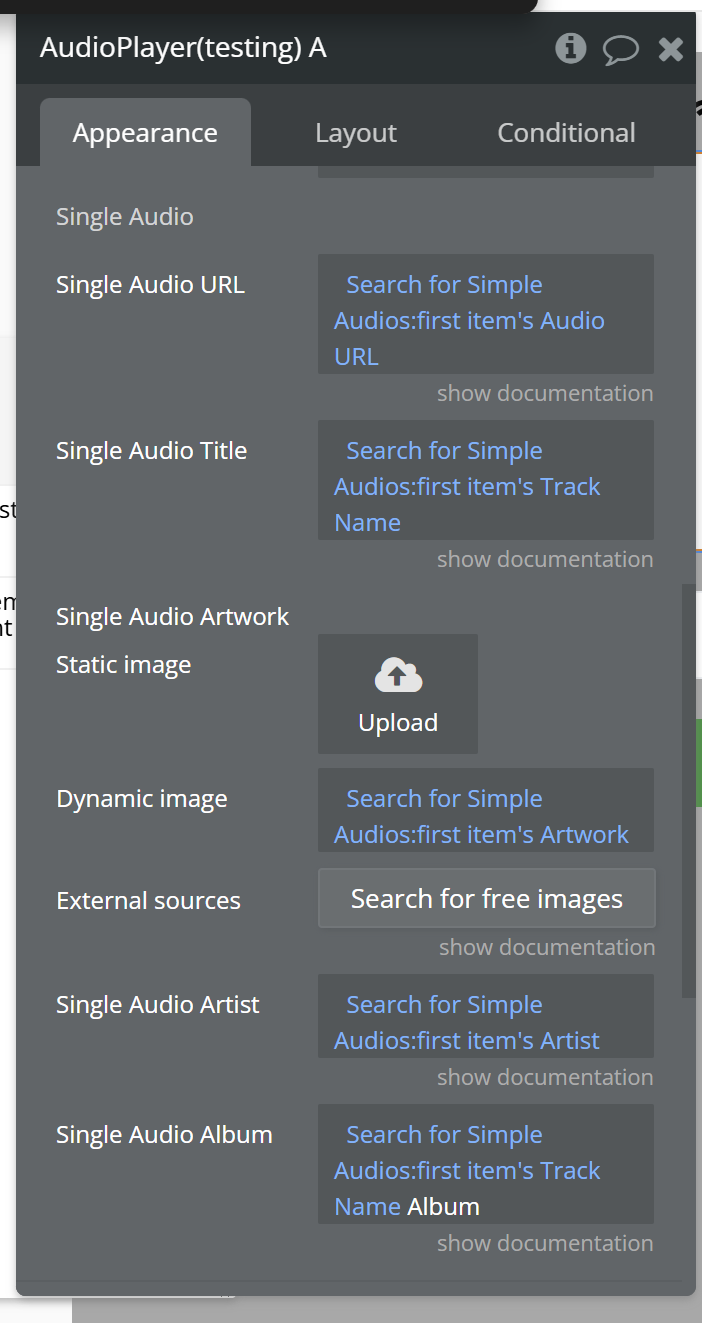Edit the Single Audio URL expression
702x1323 pixels.
(486, 320)
